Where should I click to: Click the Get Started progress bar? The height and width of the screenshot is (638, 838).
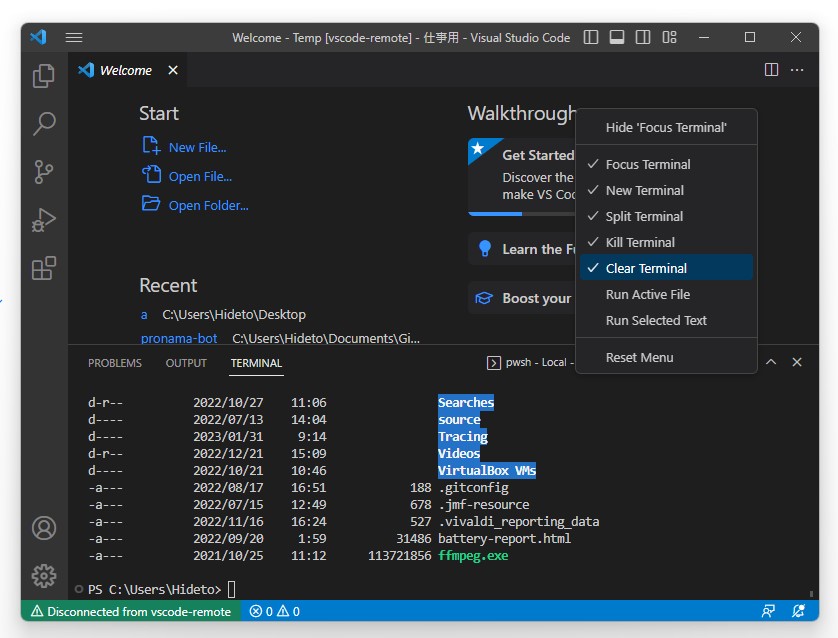click(x=522, y=214)
